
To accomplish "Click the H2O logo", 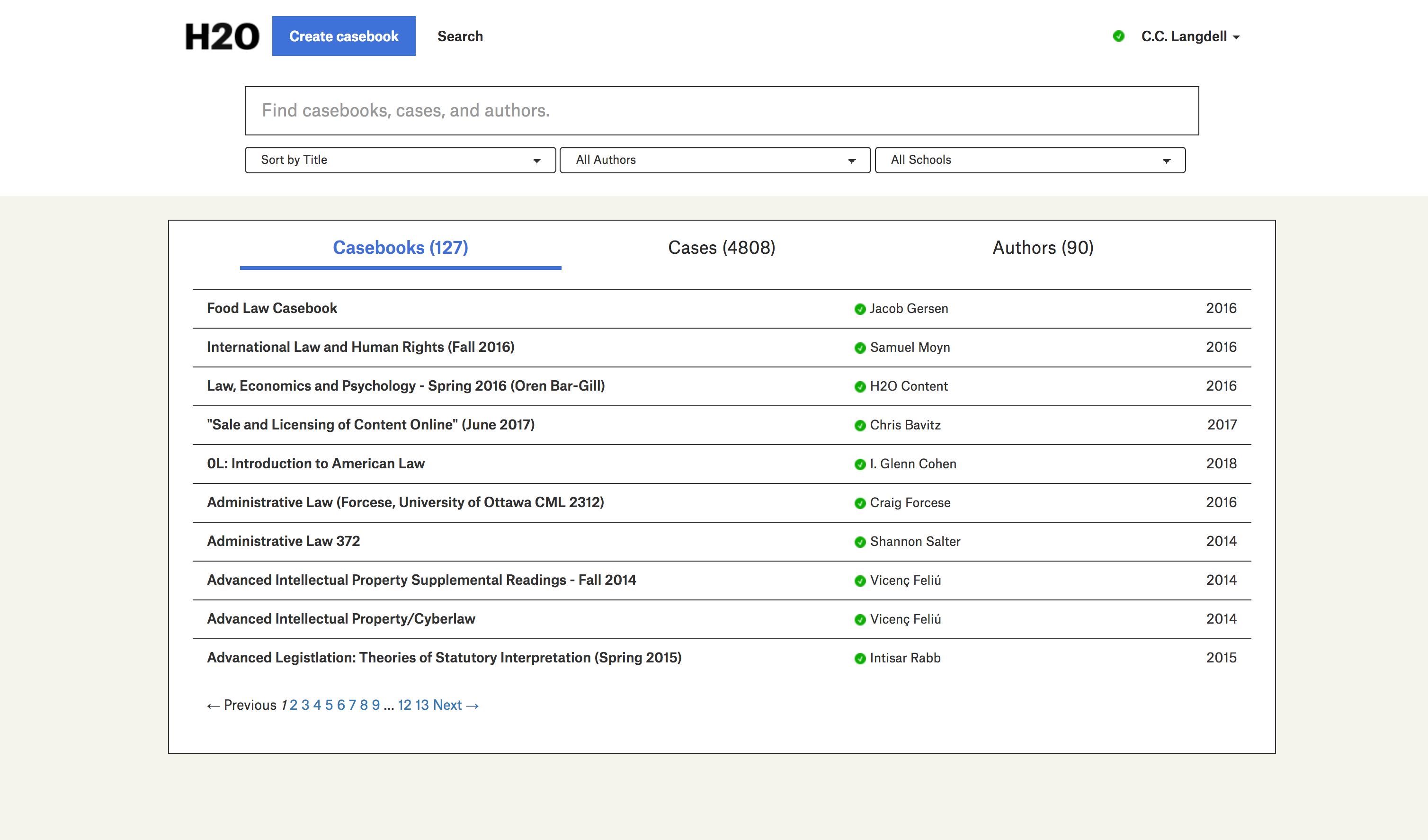I will (222, 36).
